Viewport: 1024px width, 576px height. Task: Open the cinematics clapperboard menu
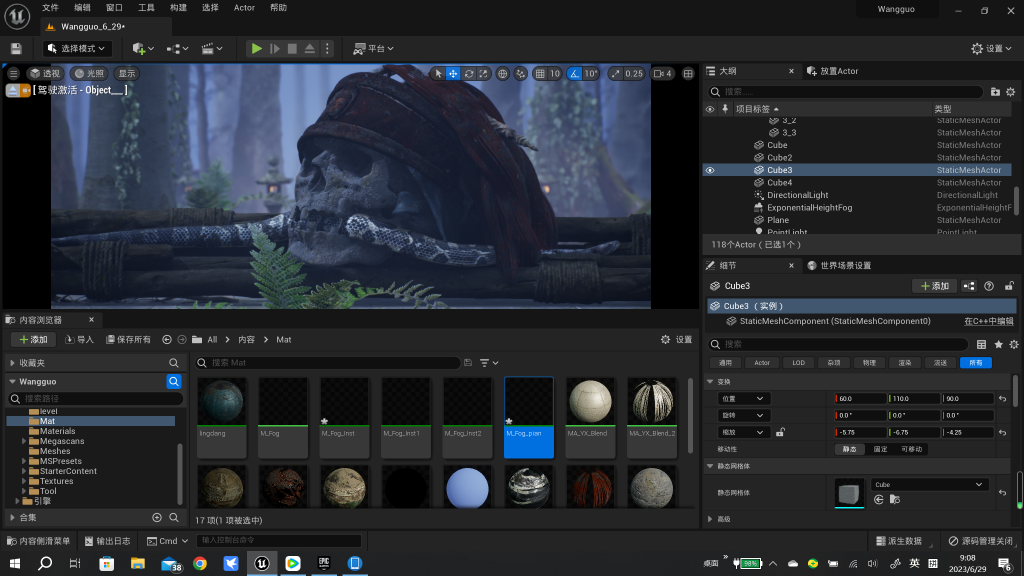click(212, 48)
